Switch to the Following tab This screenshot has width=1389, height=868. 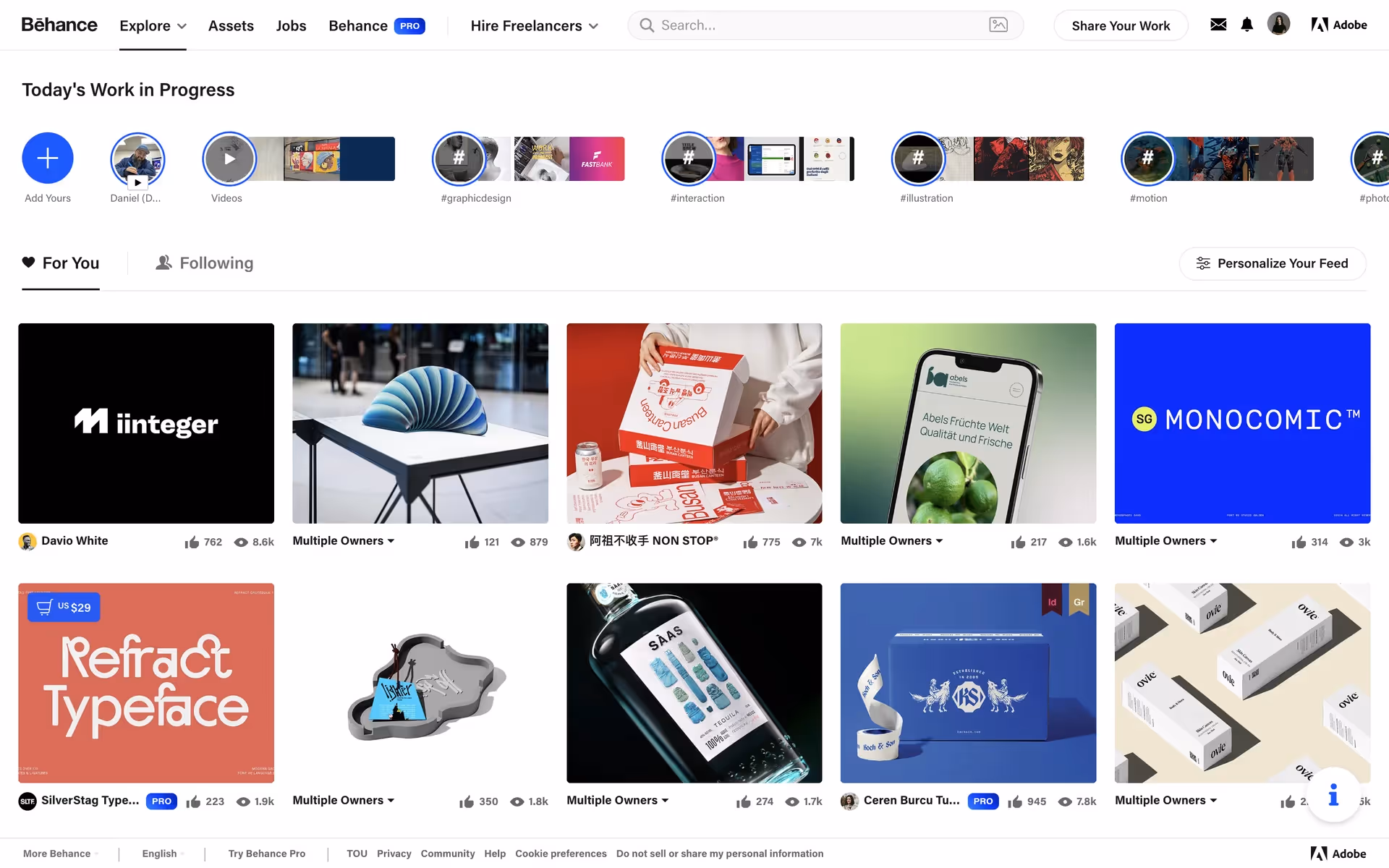pos(205,263)
